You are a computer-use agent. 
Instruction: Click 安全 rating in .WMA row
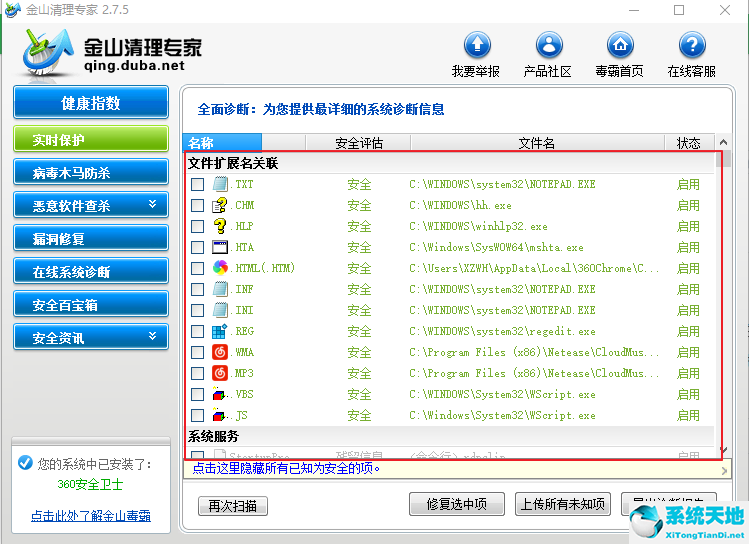pos(359,352)
